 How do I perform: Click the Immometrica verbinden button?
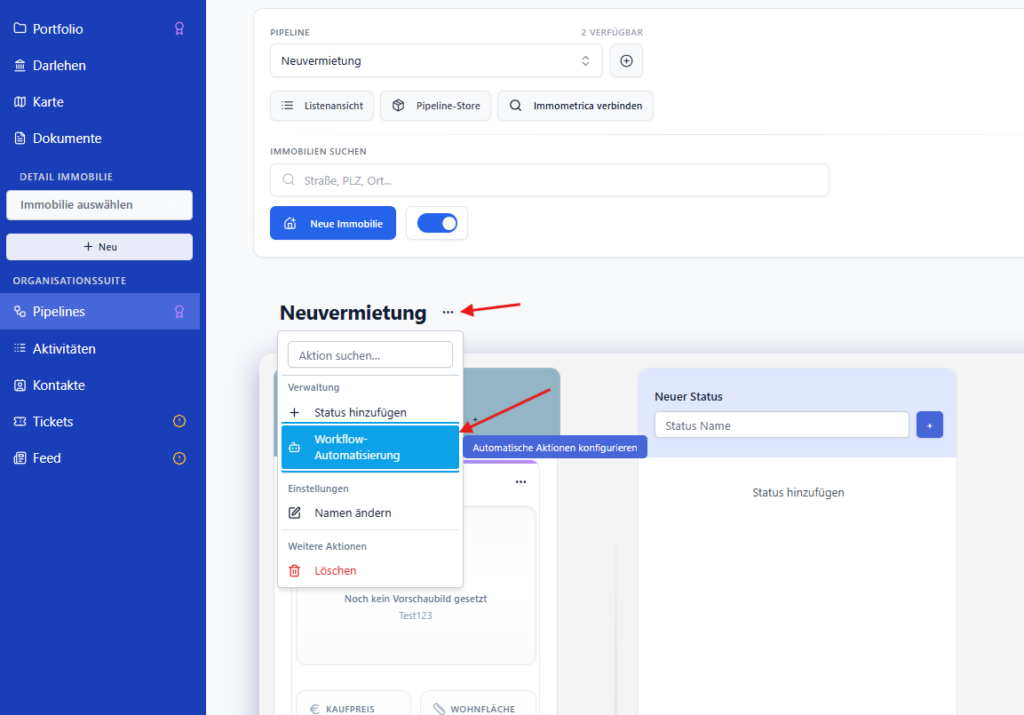(x=575, y=105)
